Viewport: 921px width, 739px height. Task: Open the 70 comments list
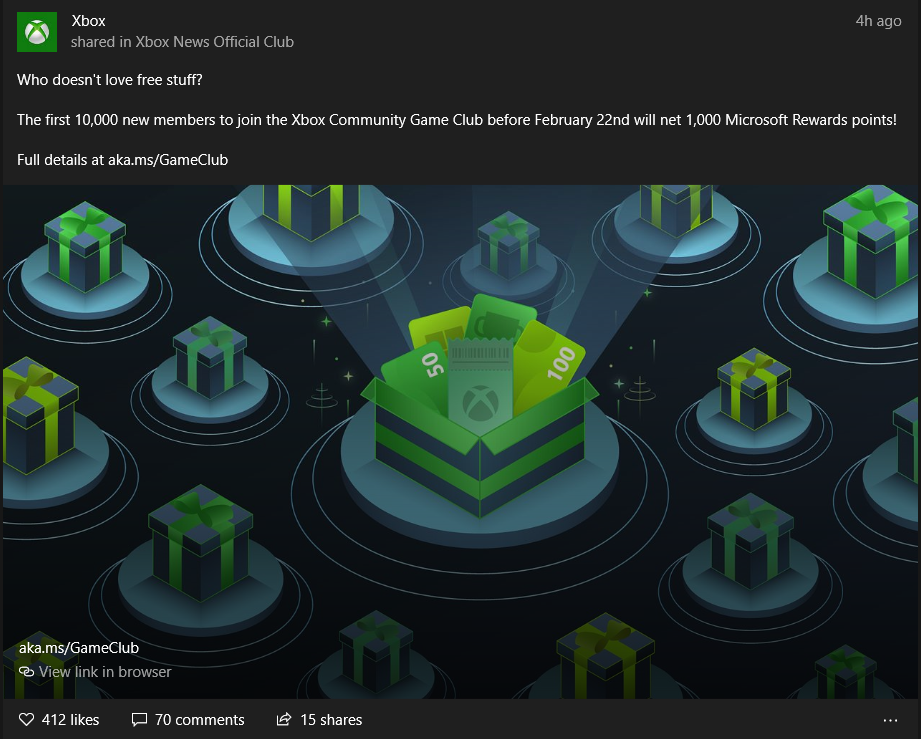point(200,720)
